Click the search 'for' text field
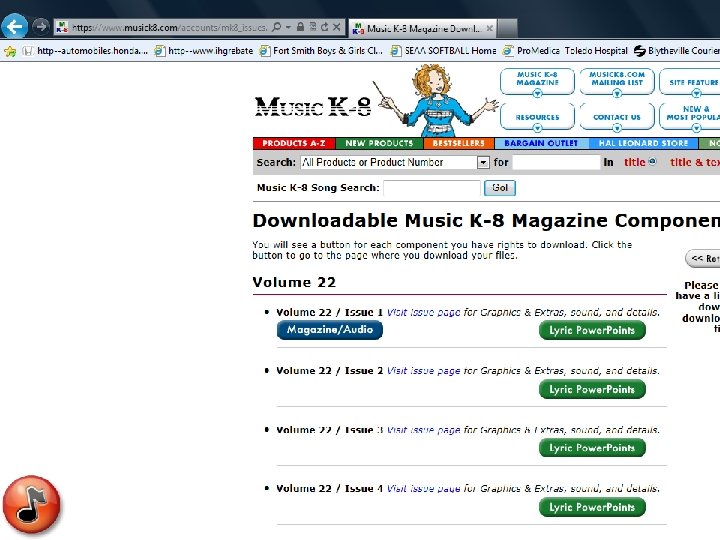The width and height of the screenshot is (720, 540). coord(556,162)
